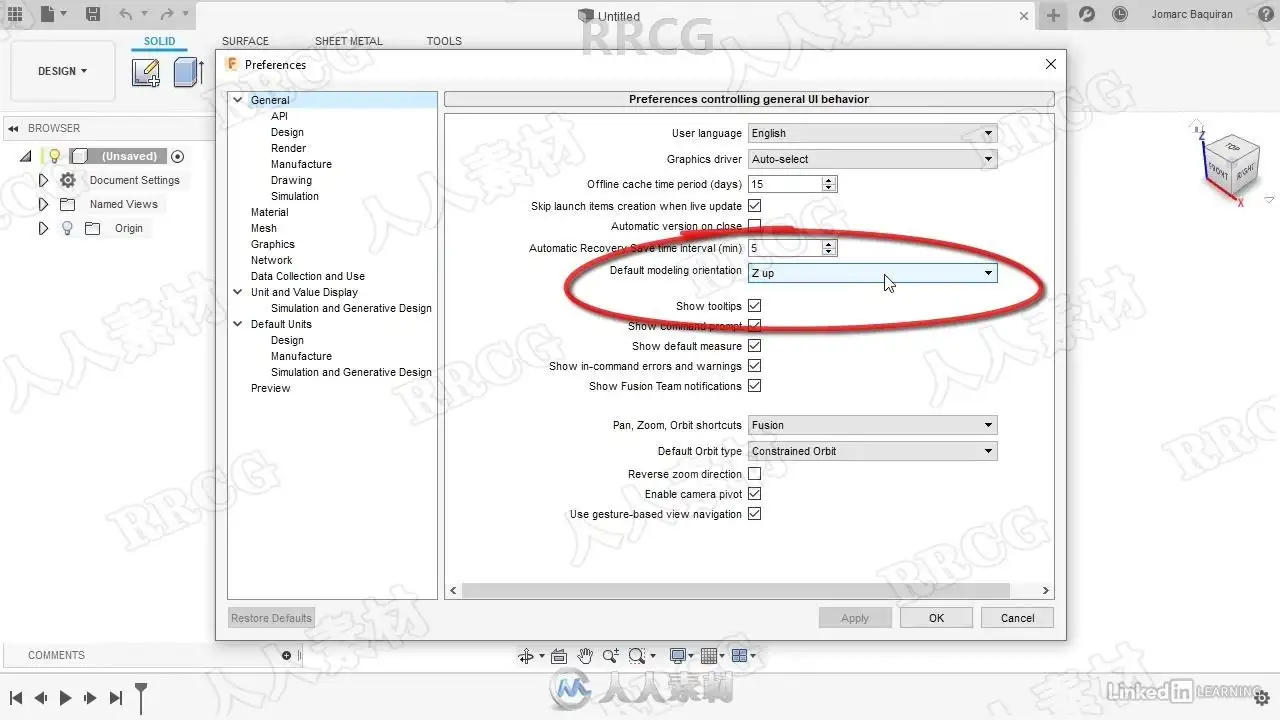
Task: Switch to the TOOLS tab
Action: click(x=444, y=41)
